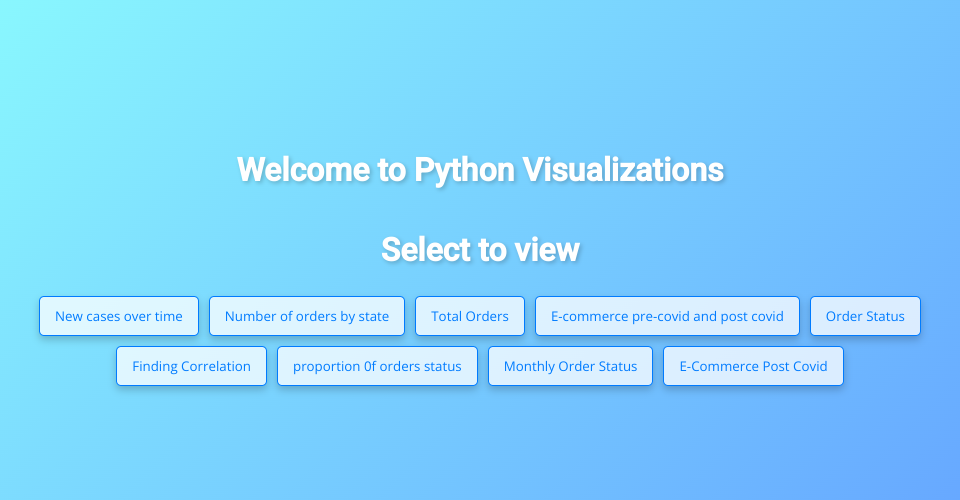Open Number of orders by state visualization
Screen dimensions: 960x500
[x=307, y=316]
